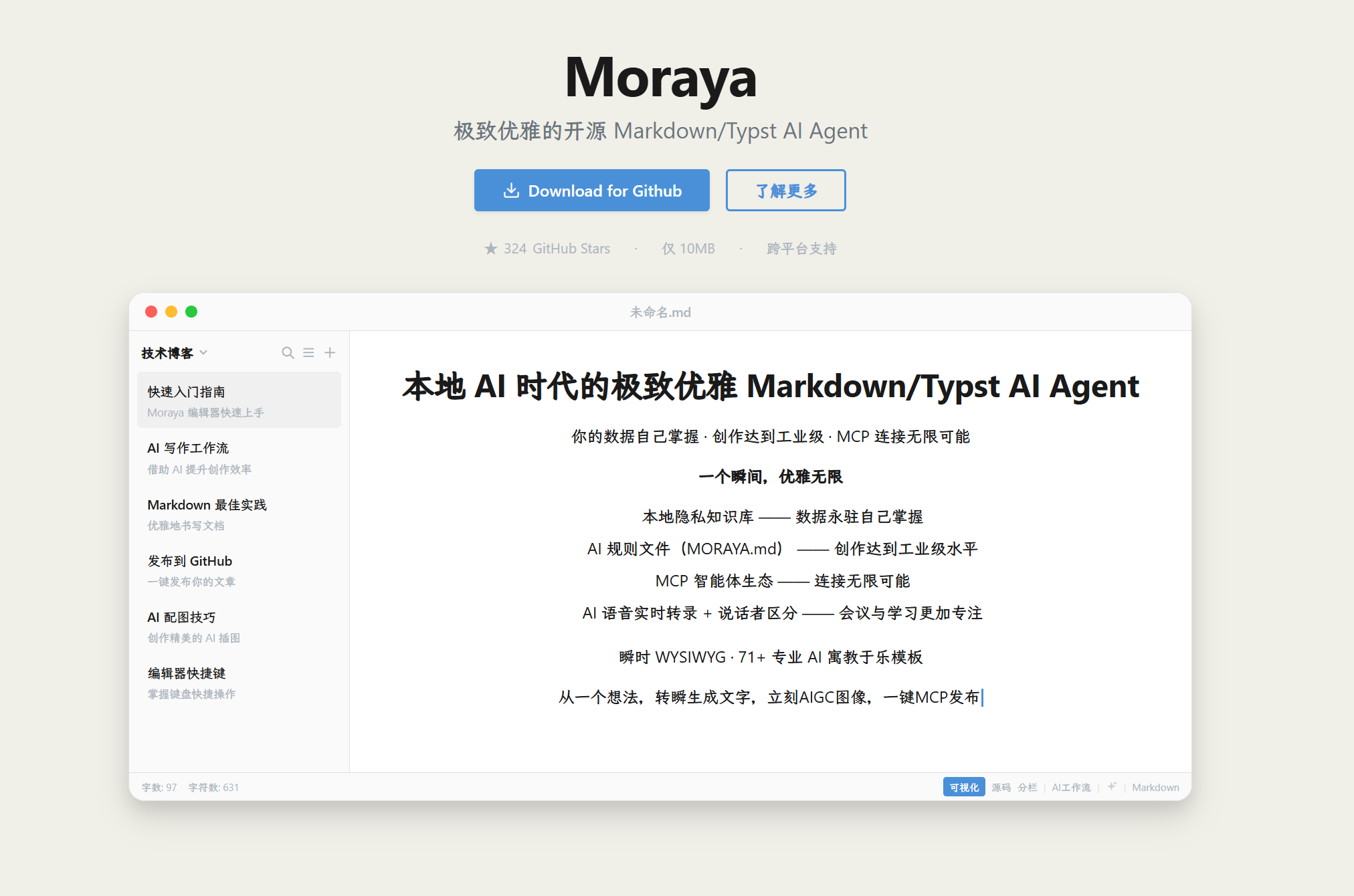Click the green maximize window button
The height and width of the screenshot is (896, 1354).
pos(191,312)
